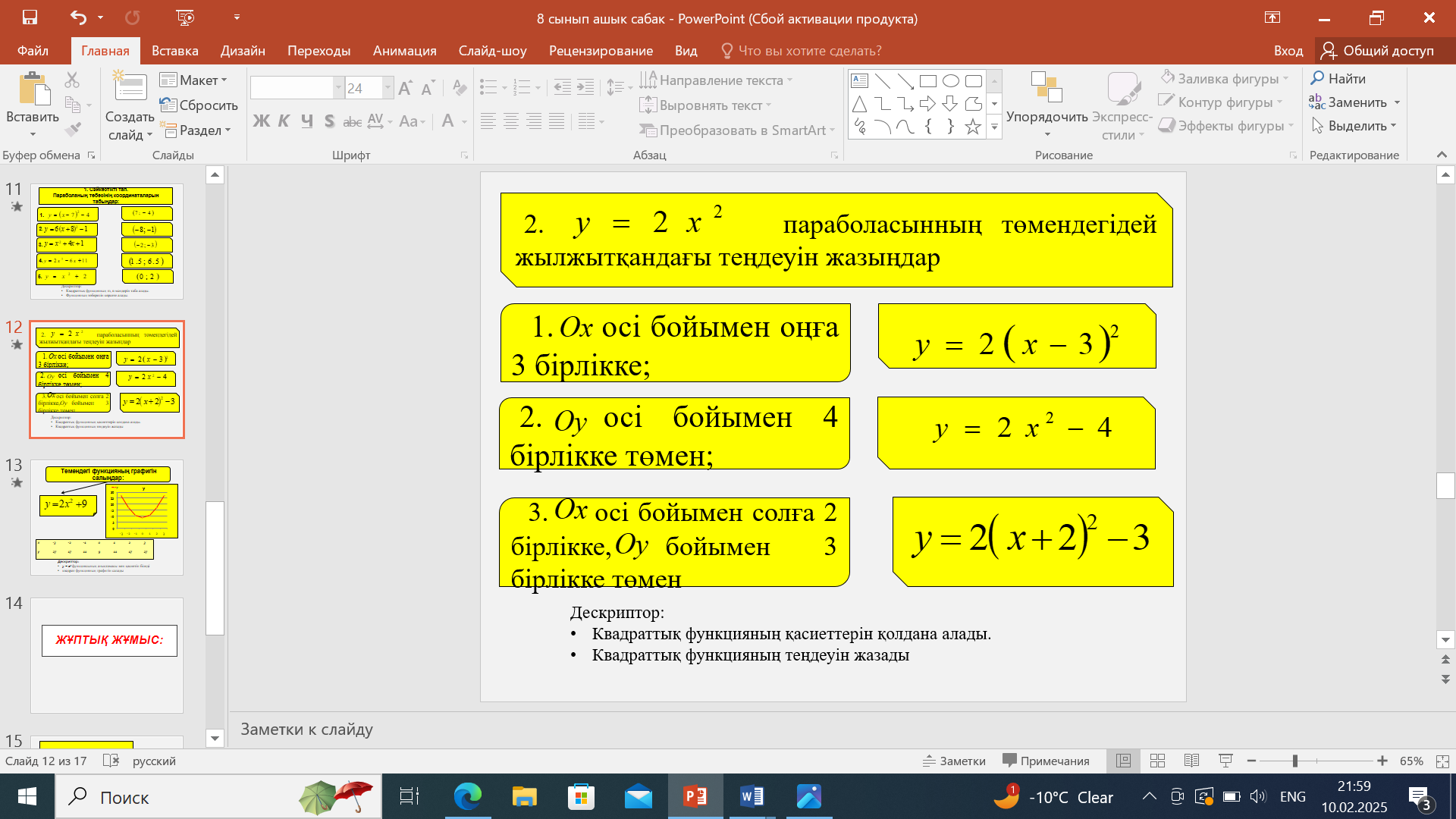The image size is (1456, 819).
Task: Toggle bold Ж formatting
Action: pyautogui.click(x=261, y=121)
